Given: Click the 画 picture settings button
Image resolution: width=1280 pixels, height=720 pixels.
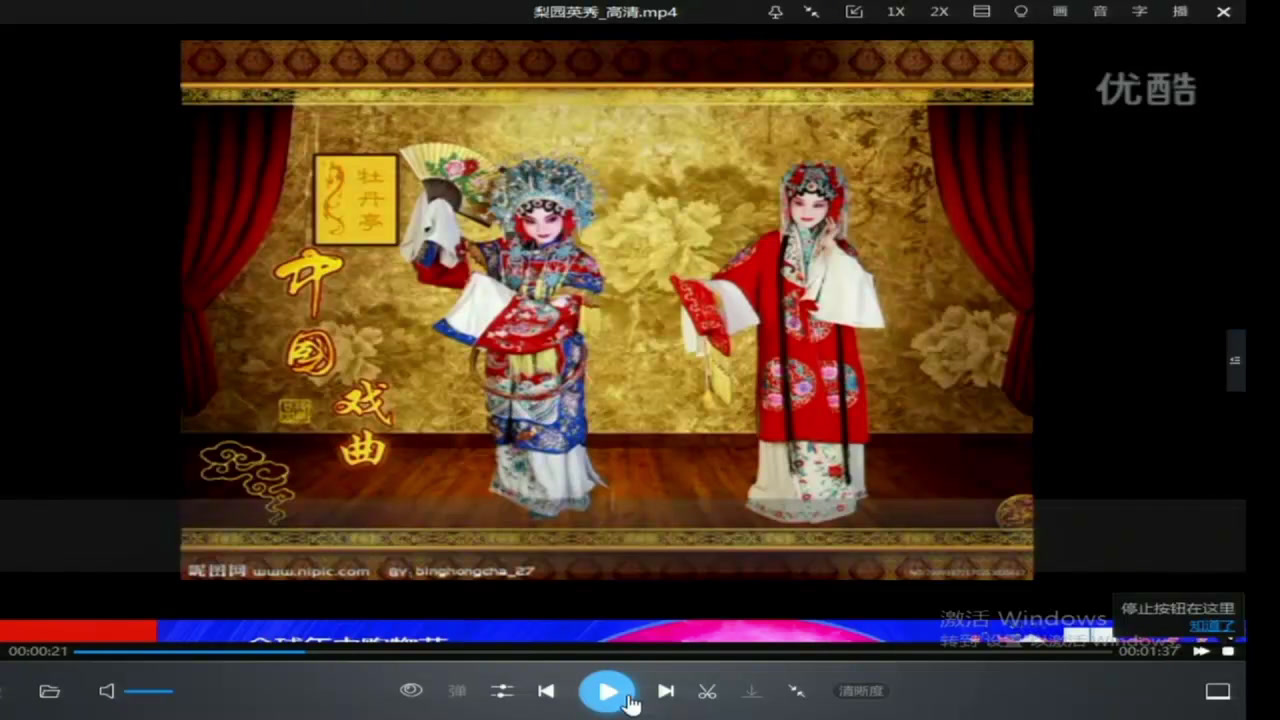Looking at the screenshot, I should point(1060,12).
